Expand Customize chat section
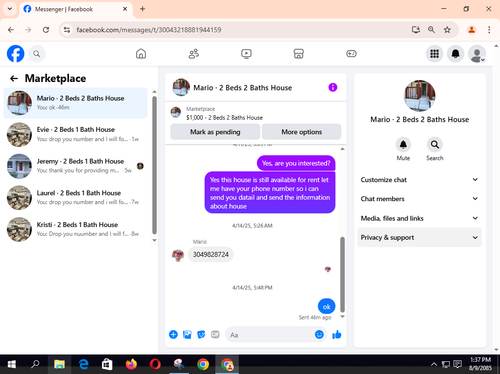 (x=419, y=180)
